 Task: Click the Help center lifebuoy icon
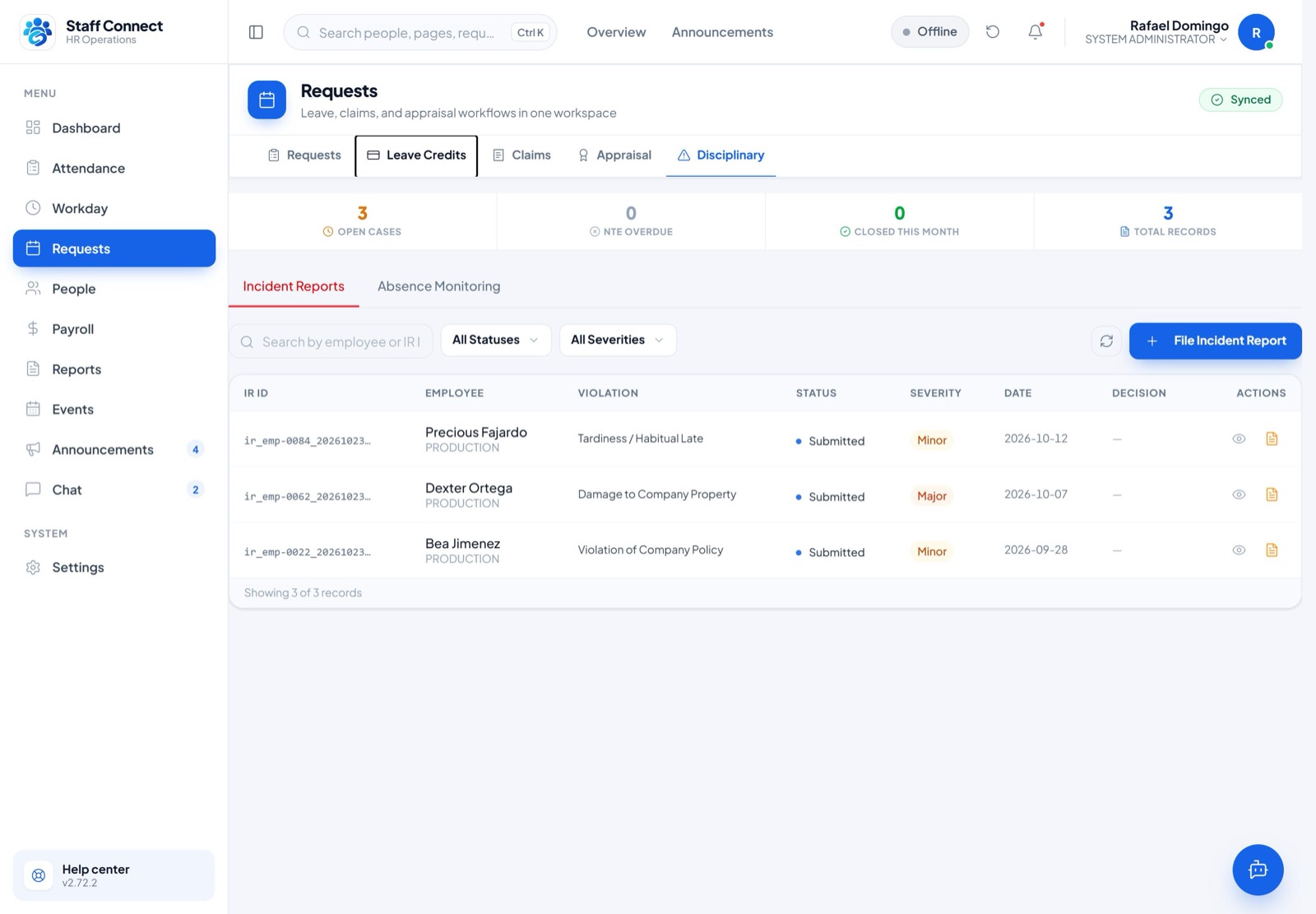[39, 875]
